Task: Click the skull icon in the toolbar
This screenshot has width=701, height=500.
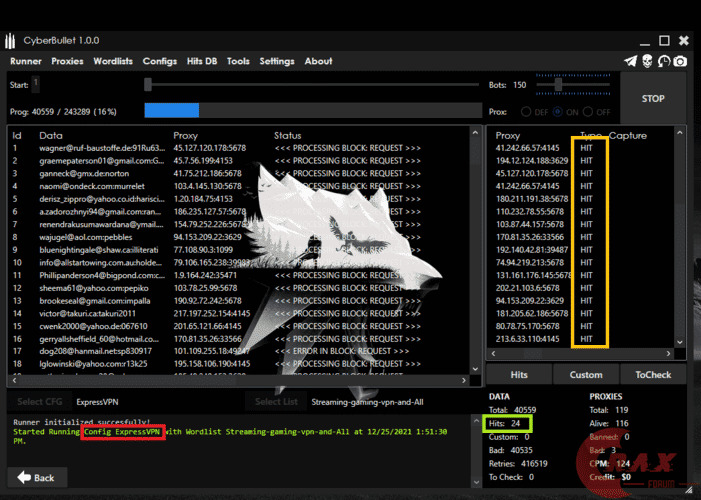Action: click(x=647, y=61)
